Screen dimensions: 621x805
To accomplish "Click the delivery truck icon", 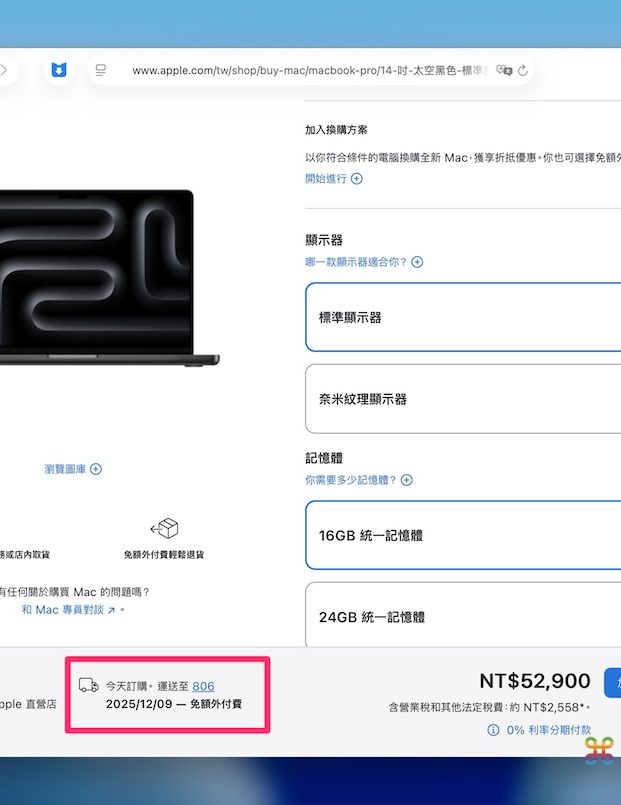I will tap(89, 686).
